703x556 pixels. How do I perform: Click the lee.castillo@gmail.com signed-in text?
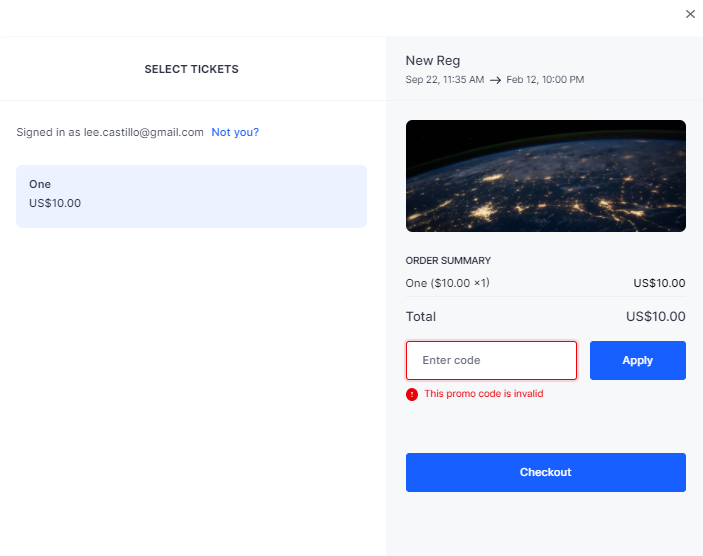click(143, 132)
